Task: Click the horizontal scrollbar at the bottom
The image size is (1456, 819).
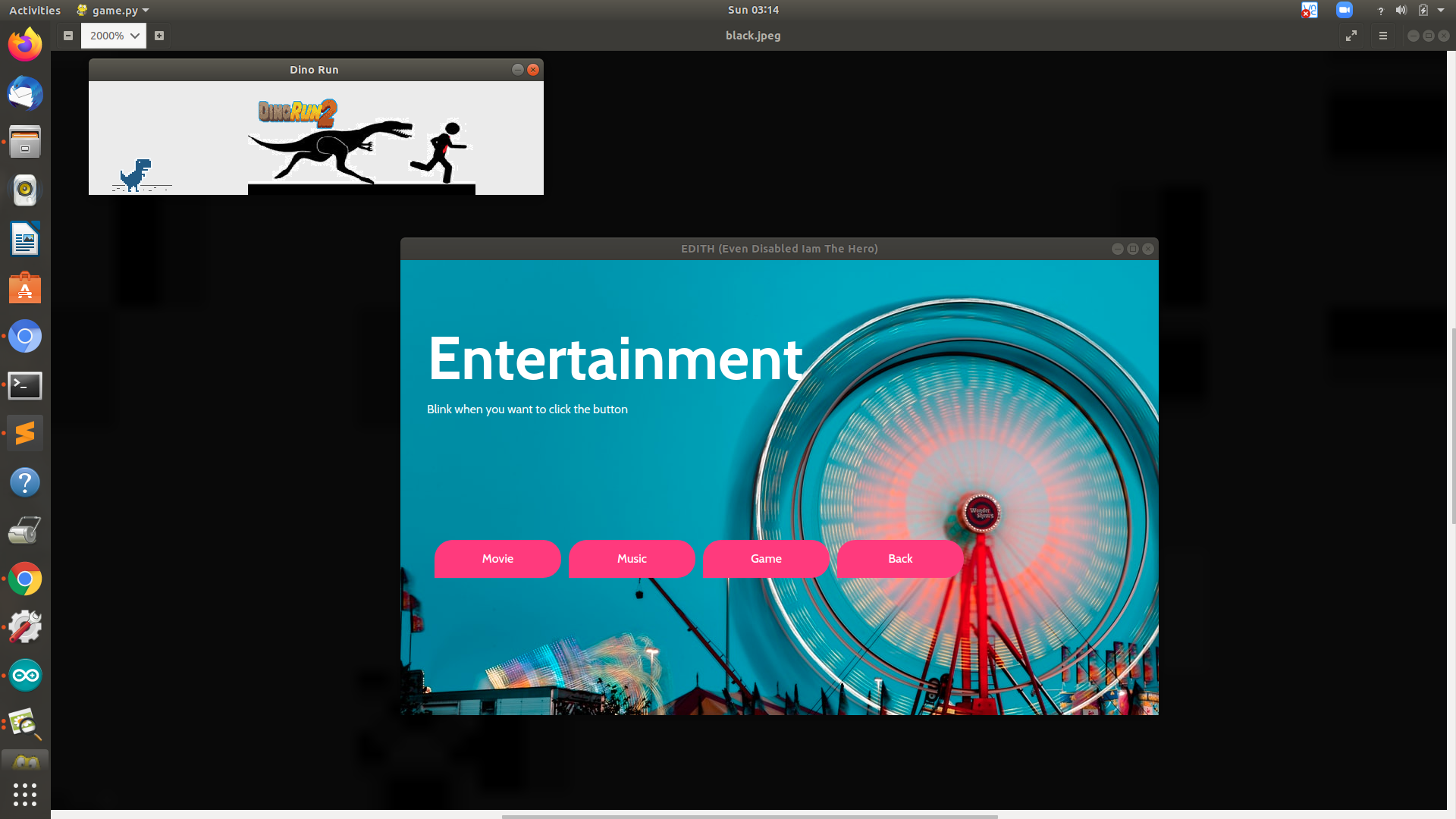Action: 749,816
